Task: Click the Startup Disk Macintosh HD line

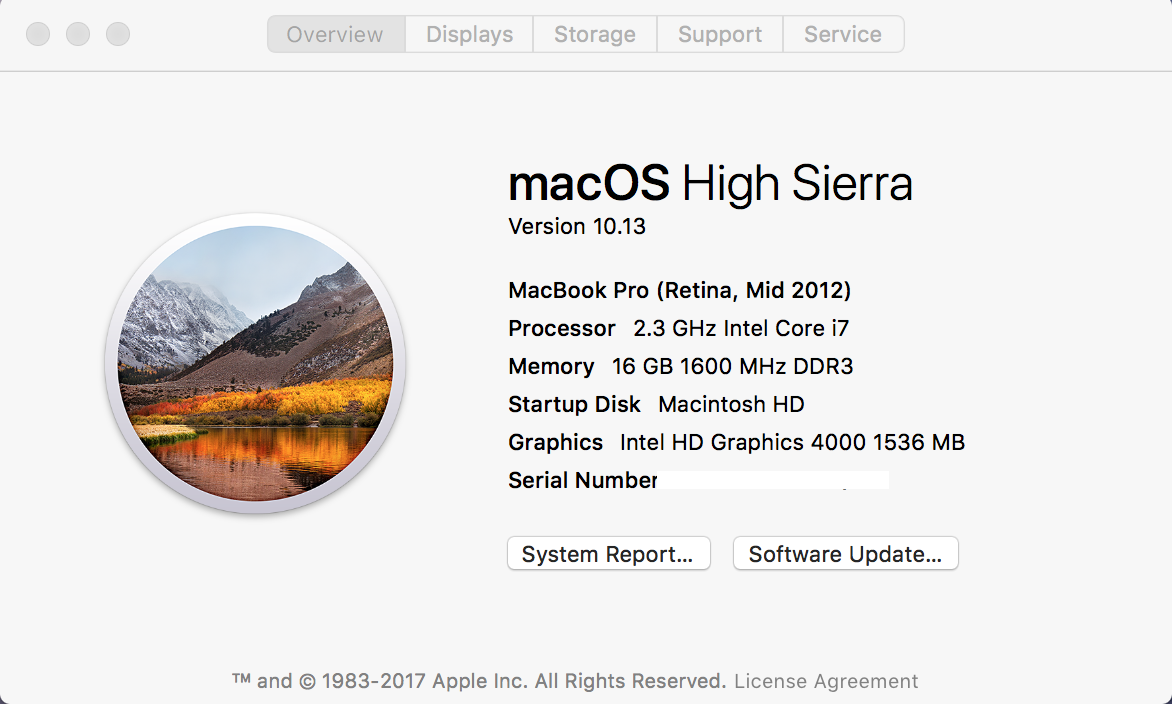Action: [656, 405]
